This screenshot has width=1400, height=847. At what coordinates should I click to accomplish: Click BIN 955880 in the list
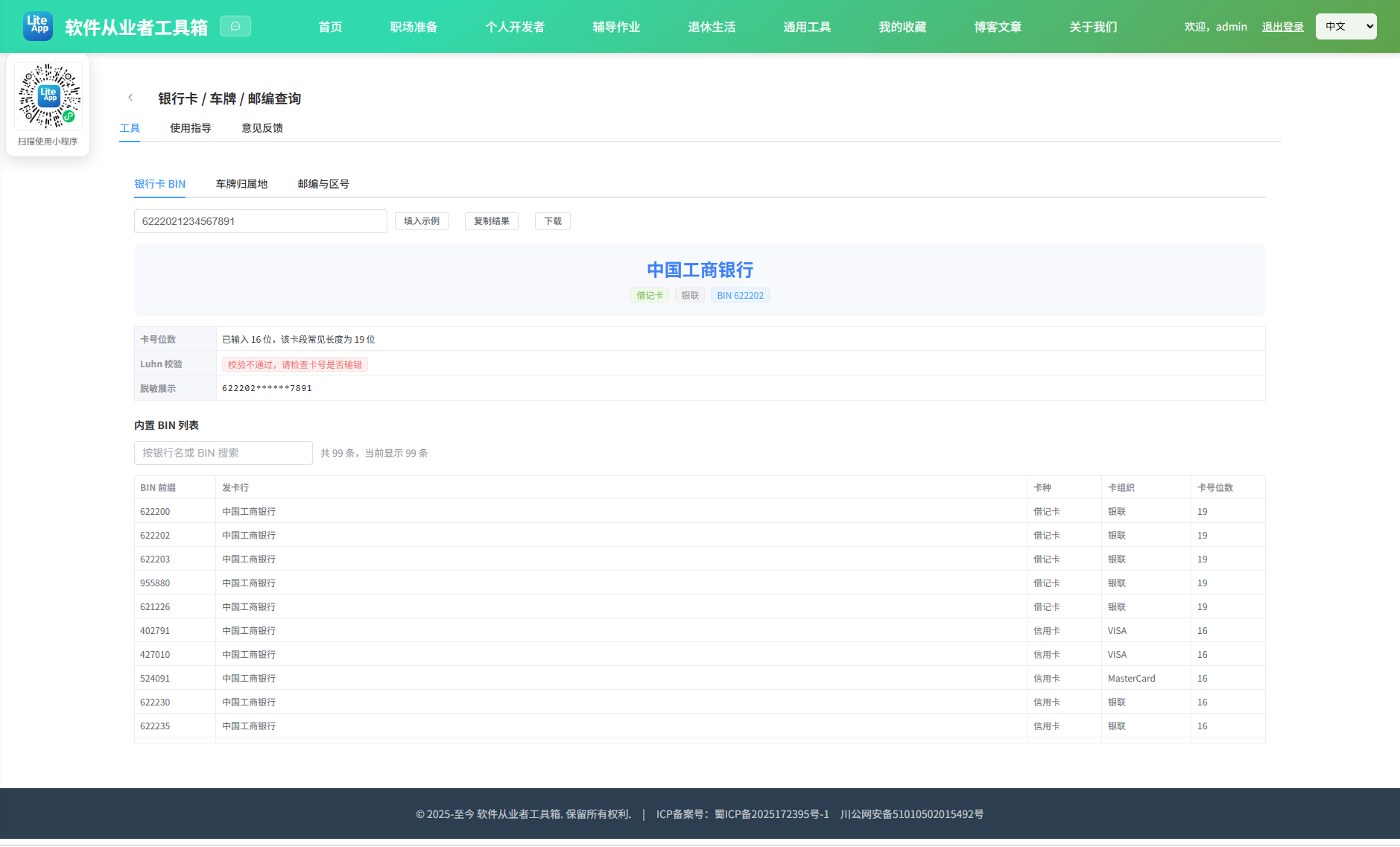pyautogui.click(x=155, y=583)
